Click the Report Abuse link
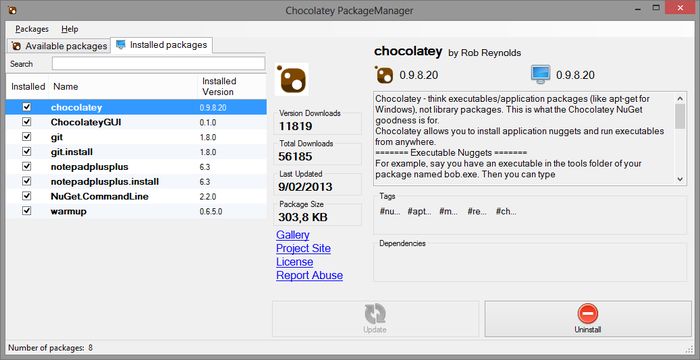This screenshot has width=700, height=360. click(x=309, y=275)
